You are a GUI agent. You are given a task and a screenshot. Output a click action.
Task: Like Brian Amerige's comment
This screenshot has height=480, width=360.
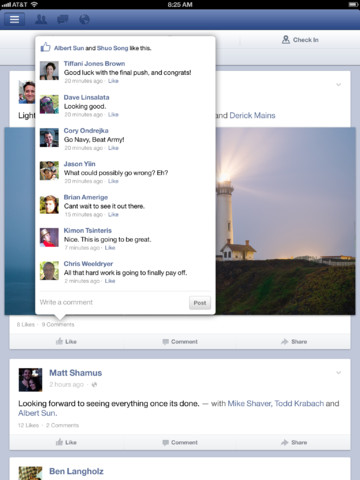click(x=113, y=215)
